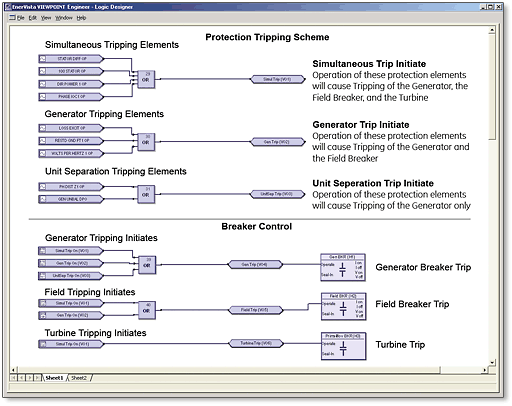Image resolution: width=512 pixels, height=406 pixels.
Task: Select the Gen Trip (VO2) output block
Action: point(278,142)
